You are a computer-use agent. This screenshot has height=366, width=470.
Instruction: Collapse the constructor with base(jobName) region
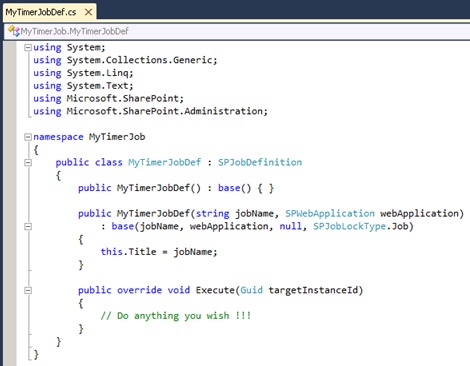pyautogui.click(x=28, y=227)
